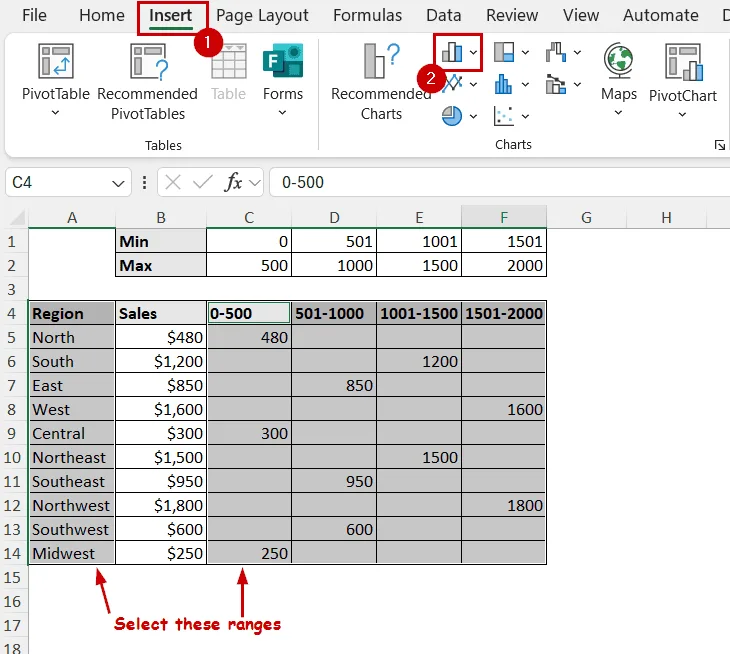The height and width of the screenshot is (654, 730).
Task: Expand the combo chart dropdown arrow
Action: click(x=577, y=84)
